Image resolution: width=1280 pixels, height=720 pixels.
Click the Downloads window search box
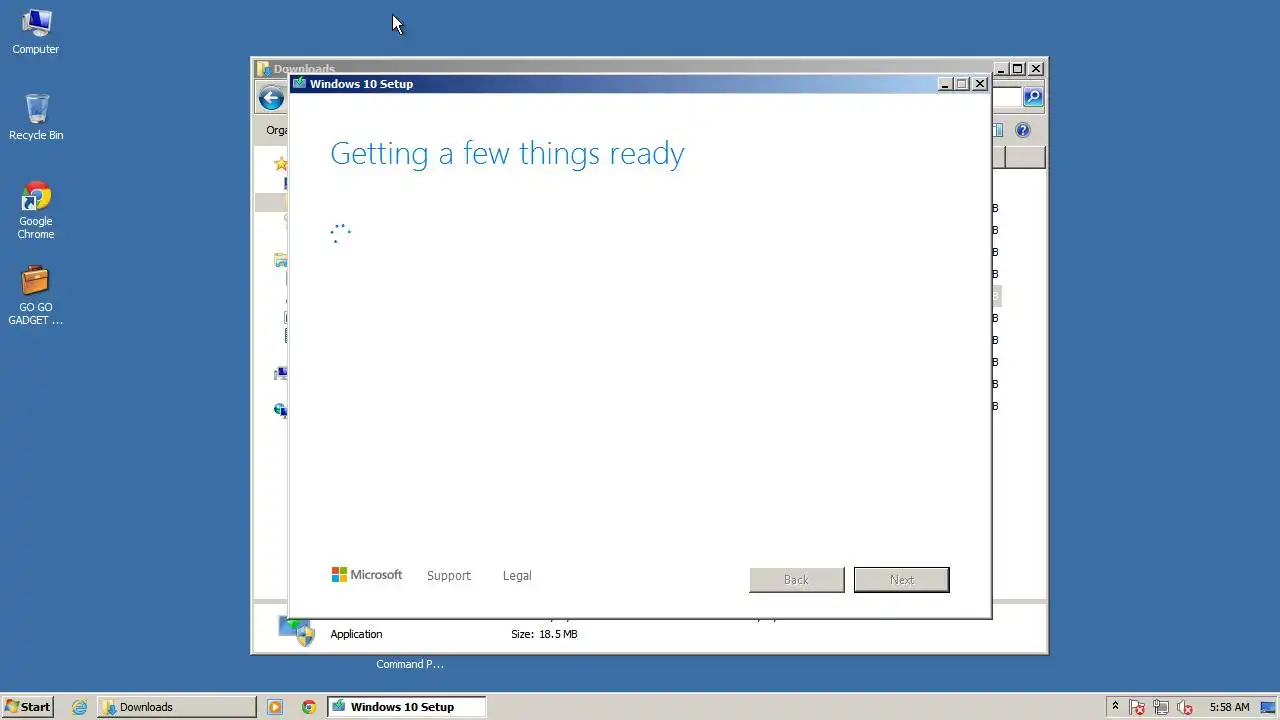click(x=1006, y=97)
